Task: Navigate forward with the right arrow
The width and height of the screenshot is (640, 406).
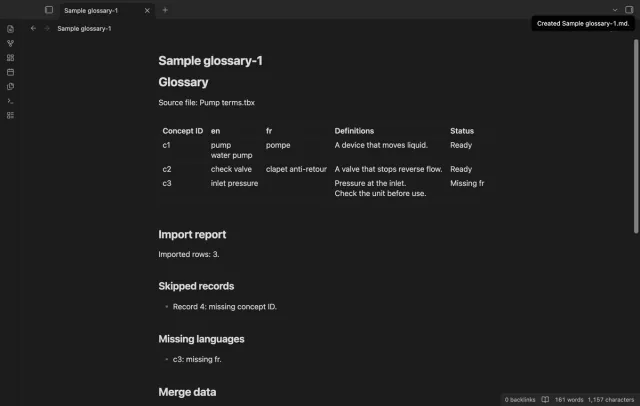Action: 47,28
